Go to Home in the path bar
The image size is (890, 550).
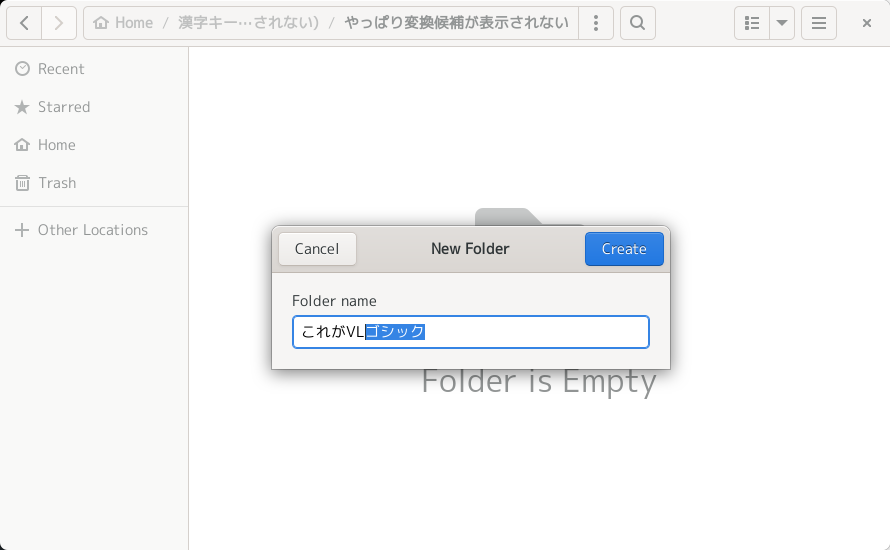(x=123, y=23)
